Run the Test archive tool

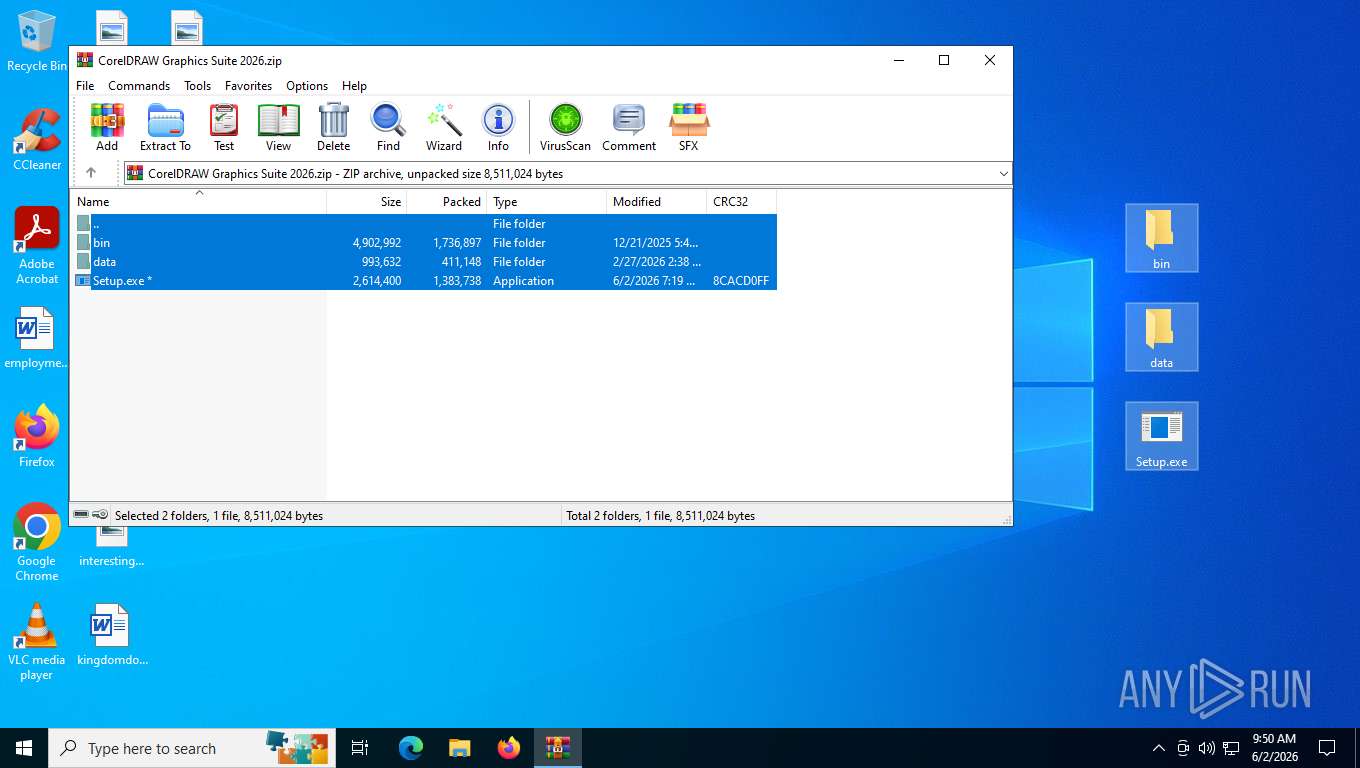(x=224, y=127)
